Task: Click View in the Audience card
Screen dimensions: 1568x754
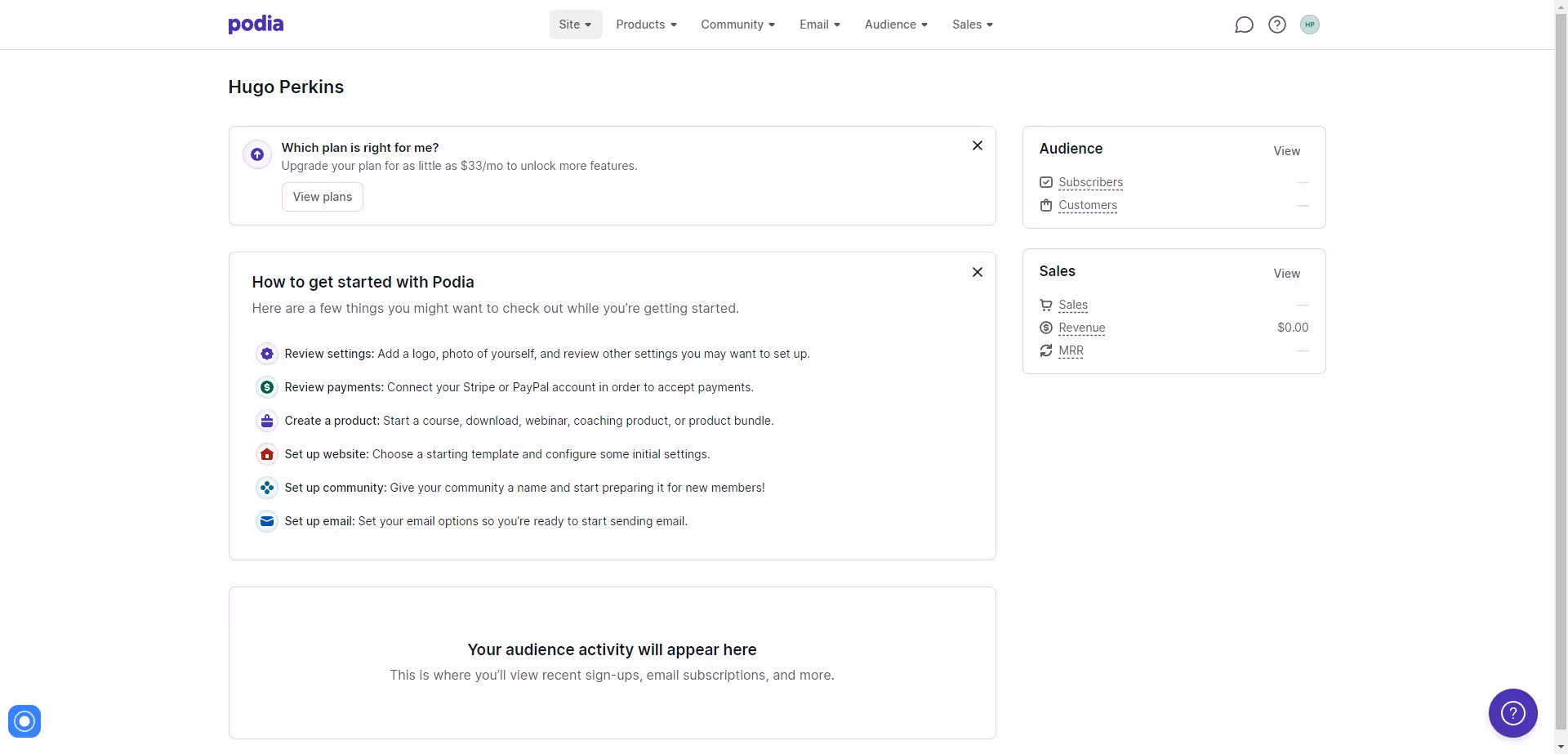Action: tap(1287, 151)
